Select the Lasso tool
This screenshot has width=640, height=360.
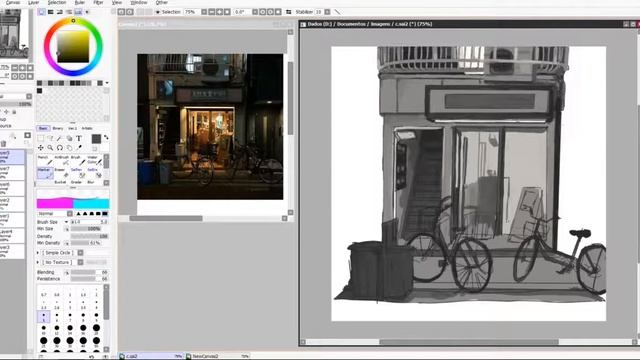click(50, 138)
